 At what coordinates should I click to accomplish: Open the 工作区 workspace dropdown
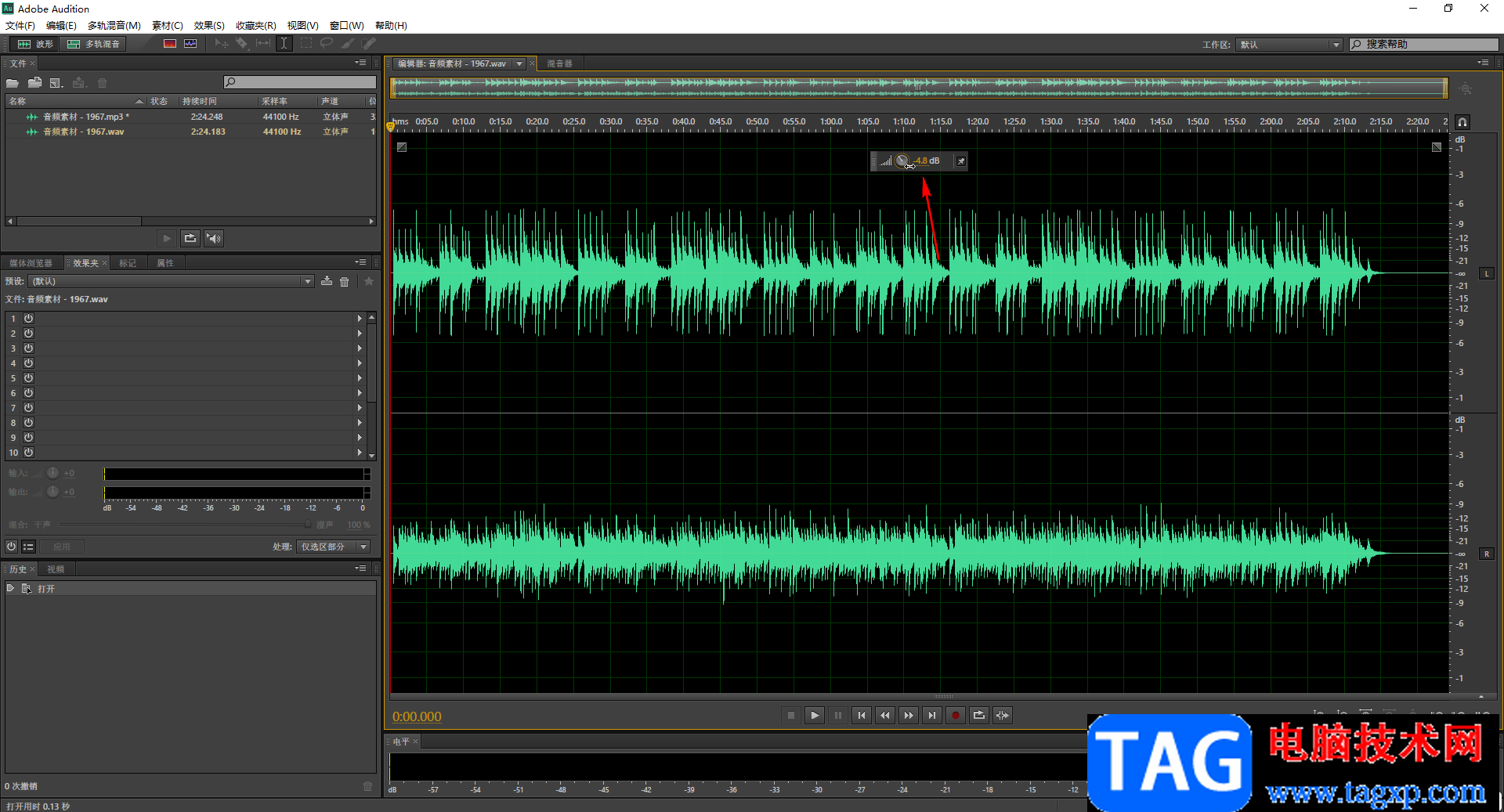pos(1289,45)
